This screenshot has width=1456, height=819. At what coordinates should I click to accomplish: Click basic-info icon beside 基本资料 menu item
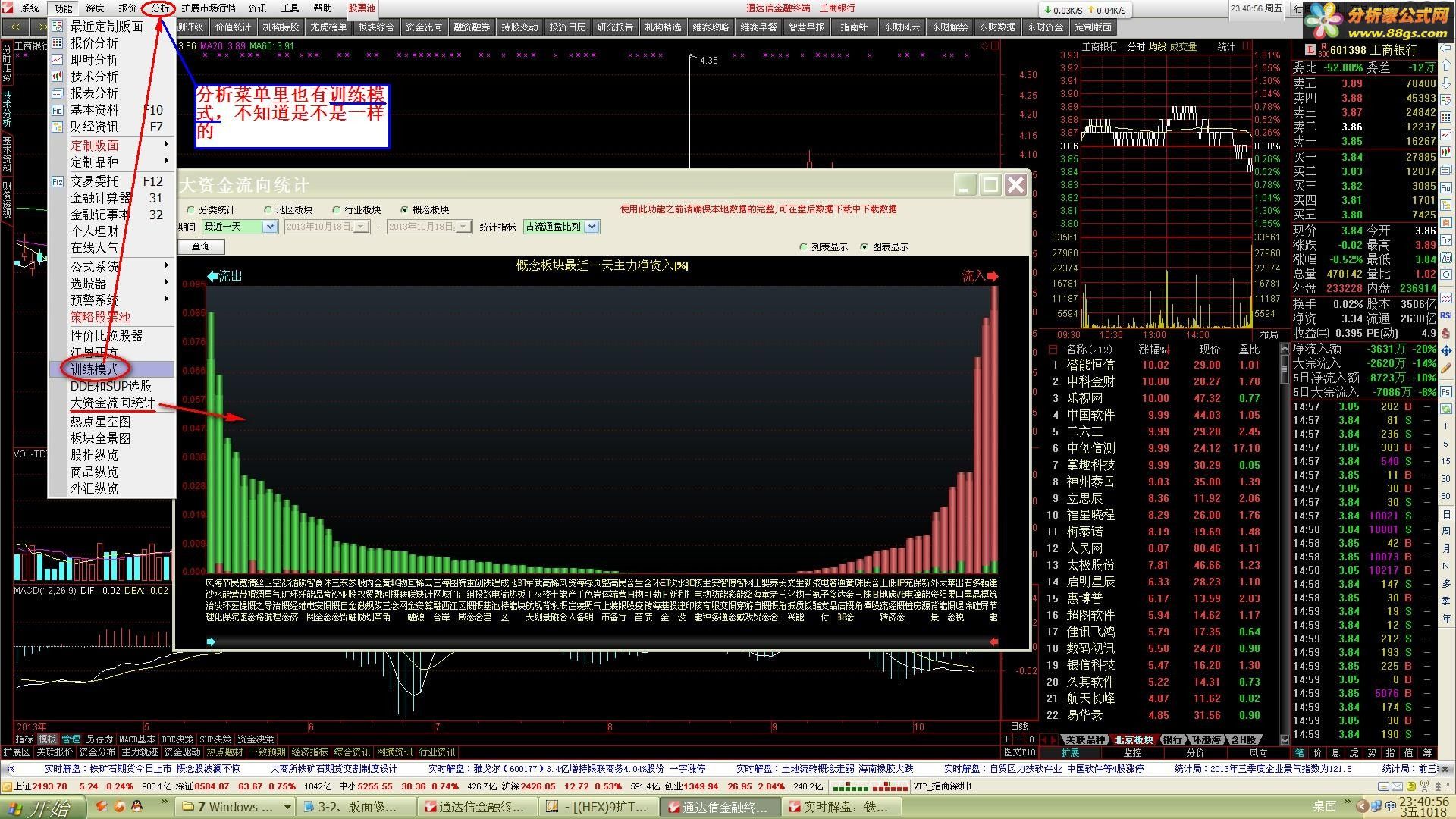point(58,110)
